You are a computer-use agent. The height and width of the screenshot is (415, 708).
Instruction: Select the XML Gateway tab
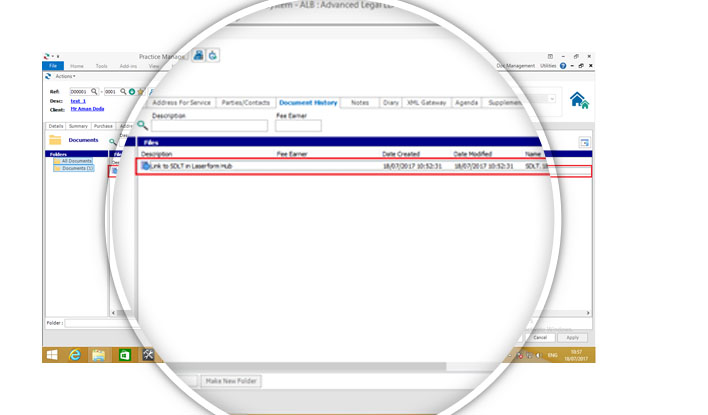click(x=426, y=103)
